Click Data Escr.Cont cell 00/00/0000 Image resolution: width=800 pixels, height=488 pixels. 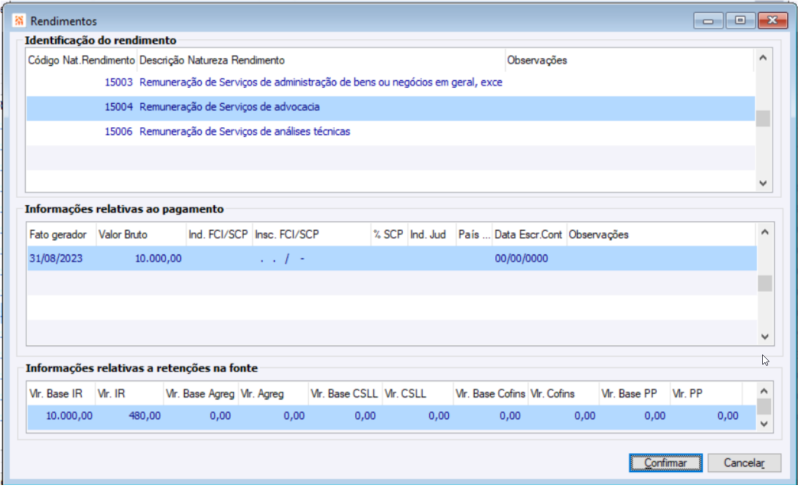click(x=521, y=259)
